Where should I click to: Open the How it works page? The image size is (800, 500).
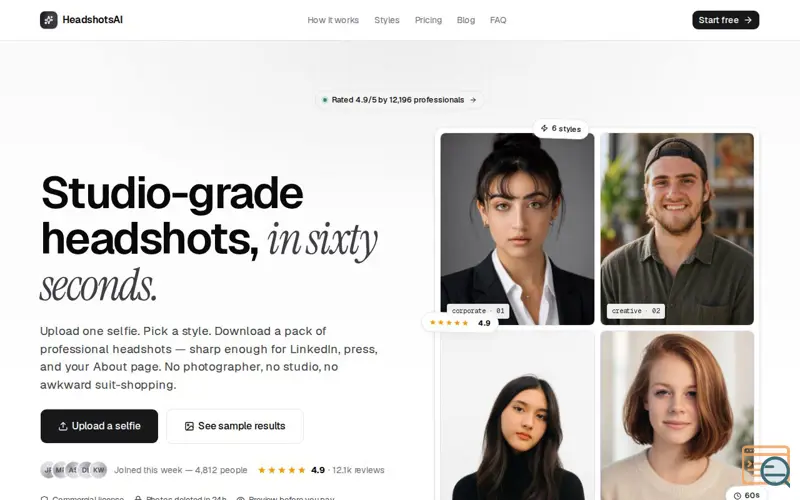333,20
